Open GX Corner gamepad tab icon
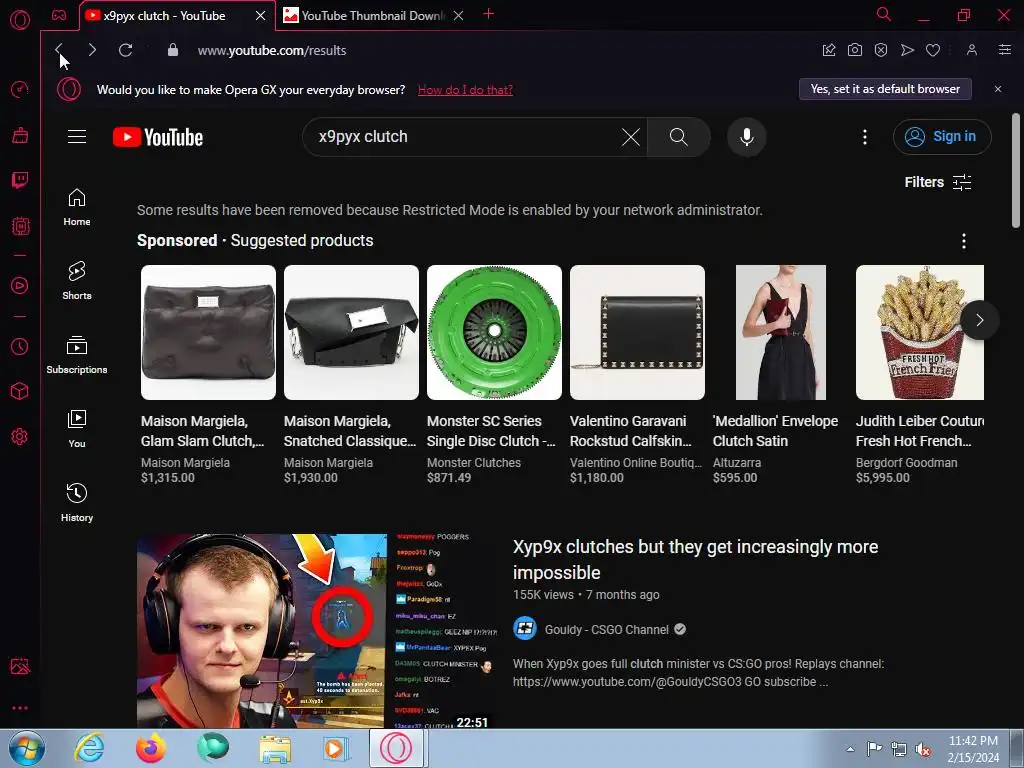The height and width of the screenshot is (768, 1024). 59,15
